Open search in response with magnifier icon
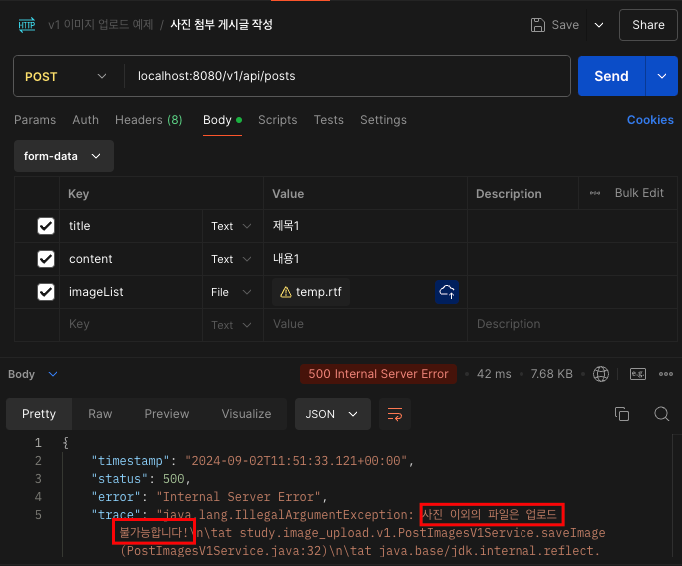The height and width of the screenshot is (566, 682). coord(662,414)
